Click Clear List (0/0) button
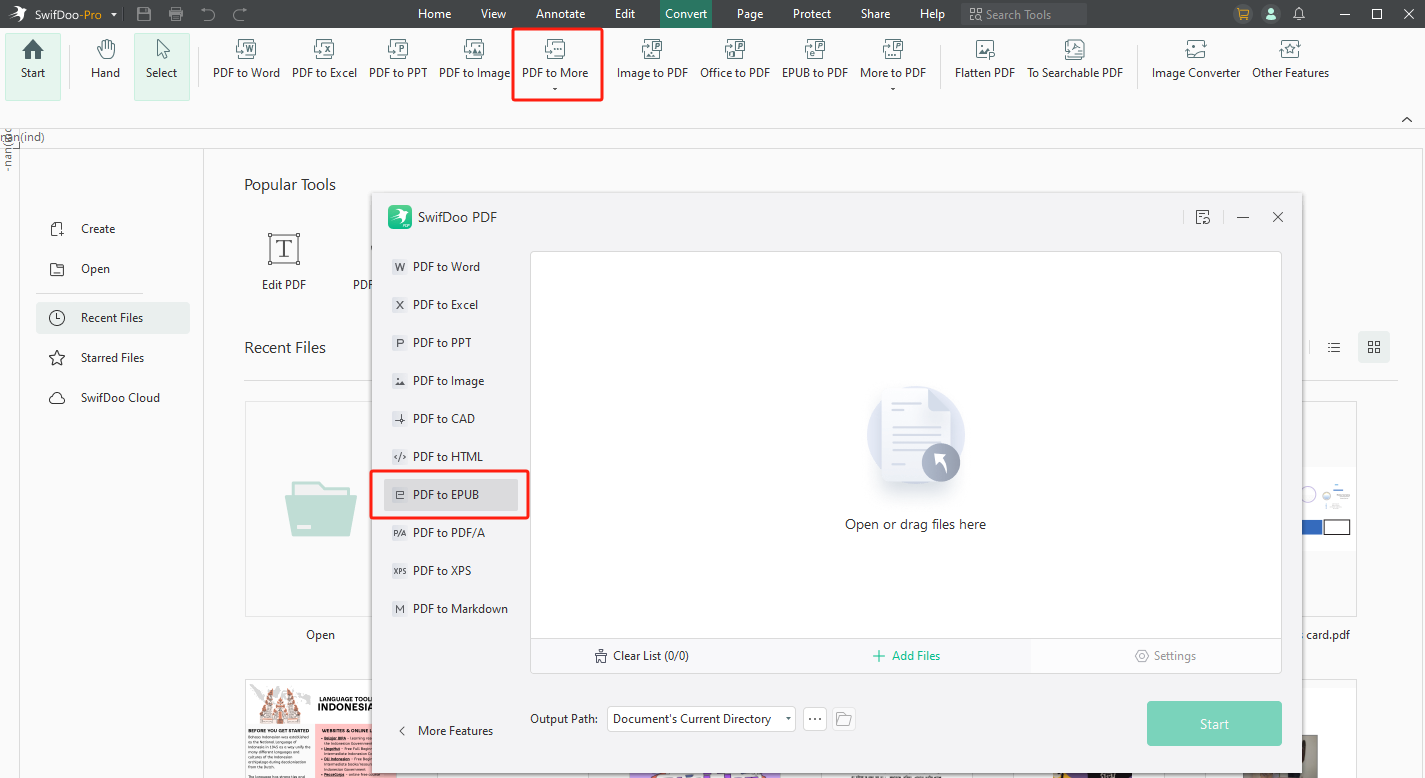The height and width of the screenshot is (778, 1425). 641,656
